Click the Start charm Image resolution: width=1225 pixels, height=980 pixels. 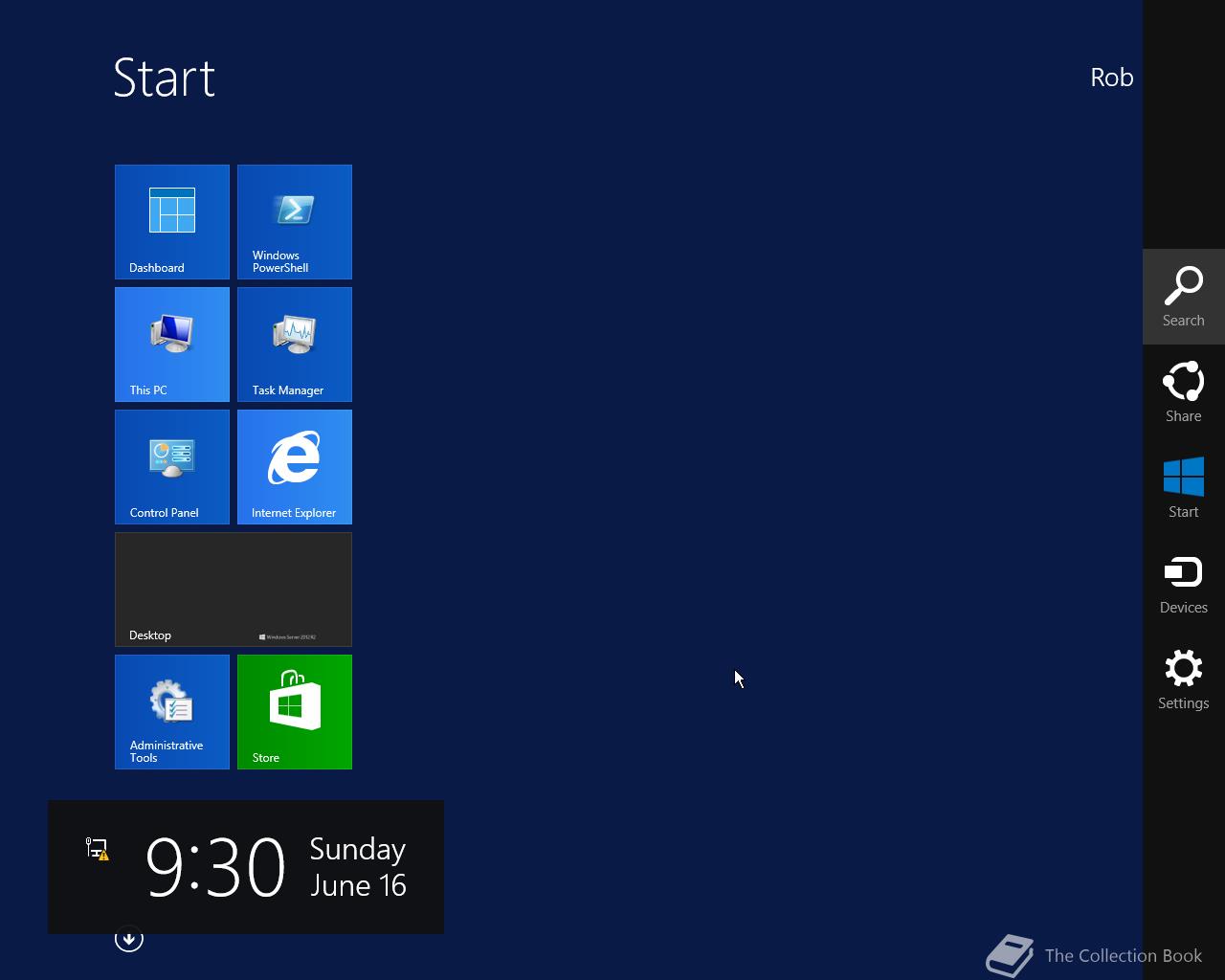pos(1184,488)
